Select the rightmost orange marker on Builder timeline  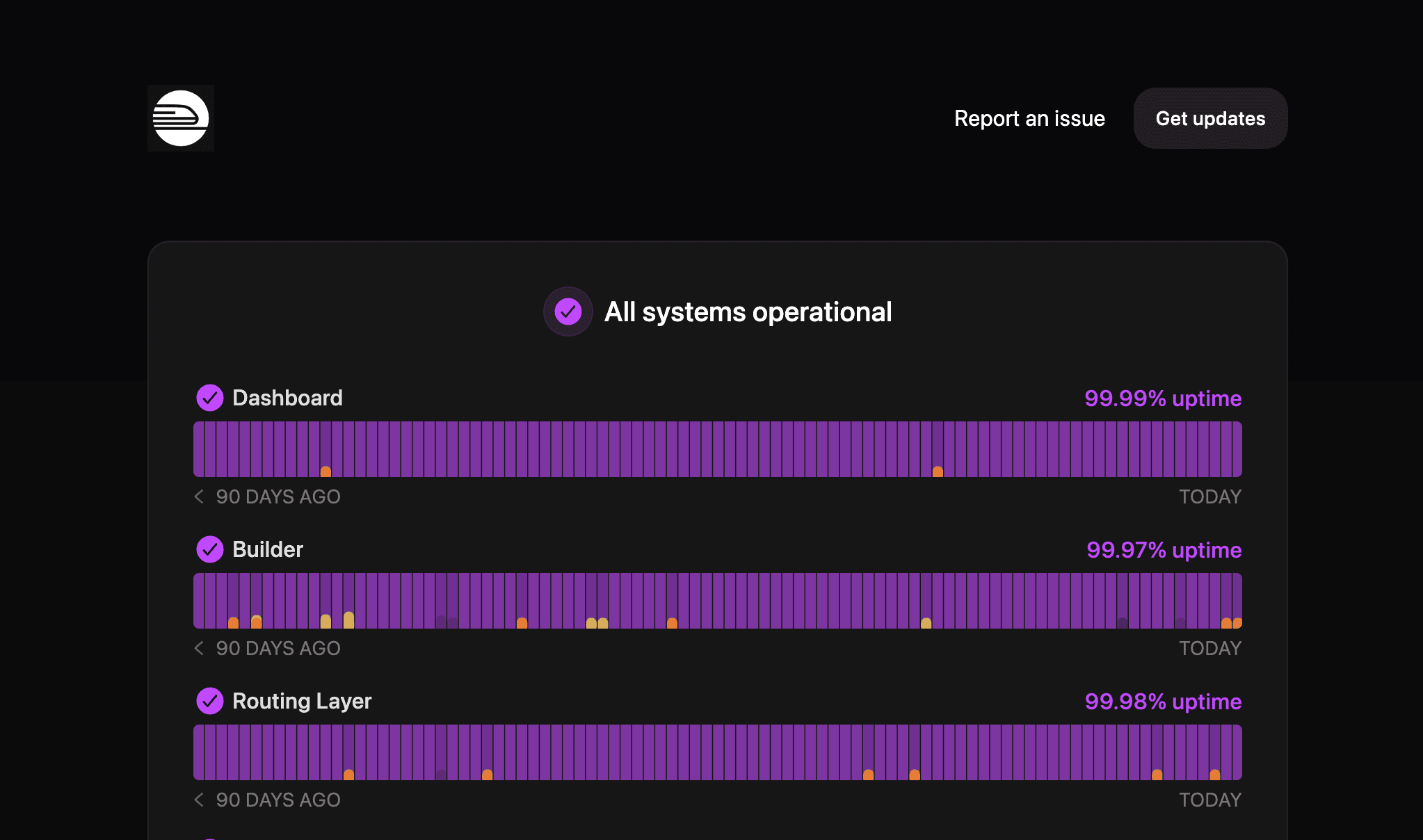tap(1237, 623)
